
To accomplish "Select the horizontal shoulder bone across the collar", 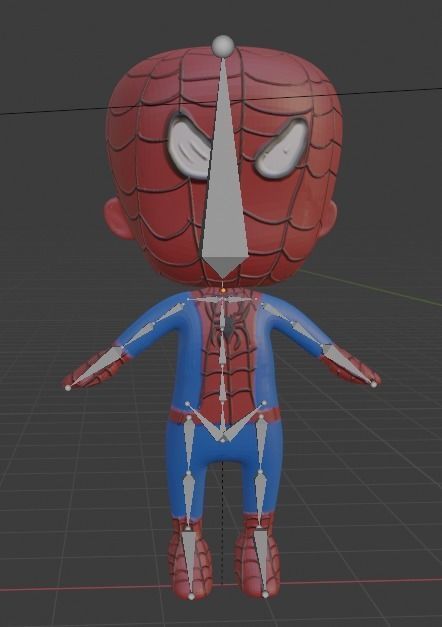I will [222, 299].
